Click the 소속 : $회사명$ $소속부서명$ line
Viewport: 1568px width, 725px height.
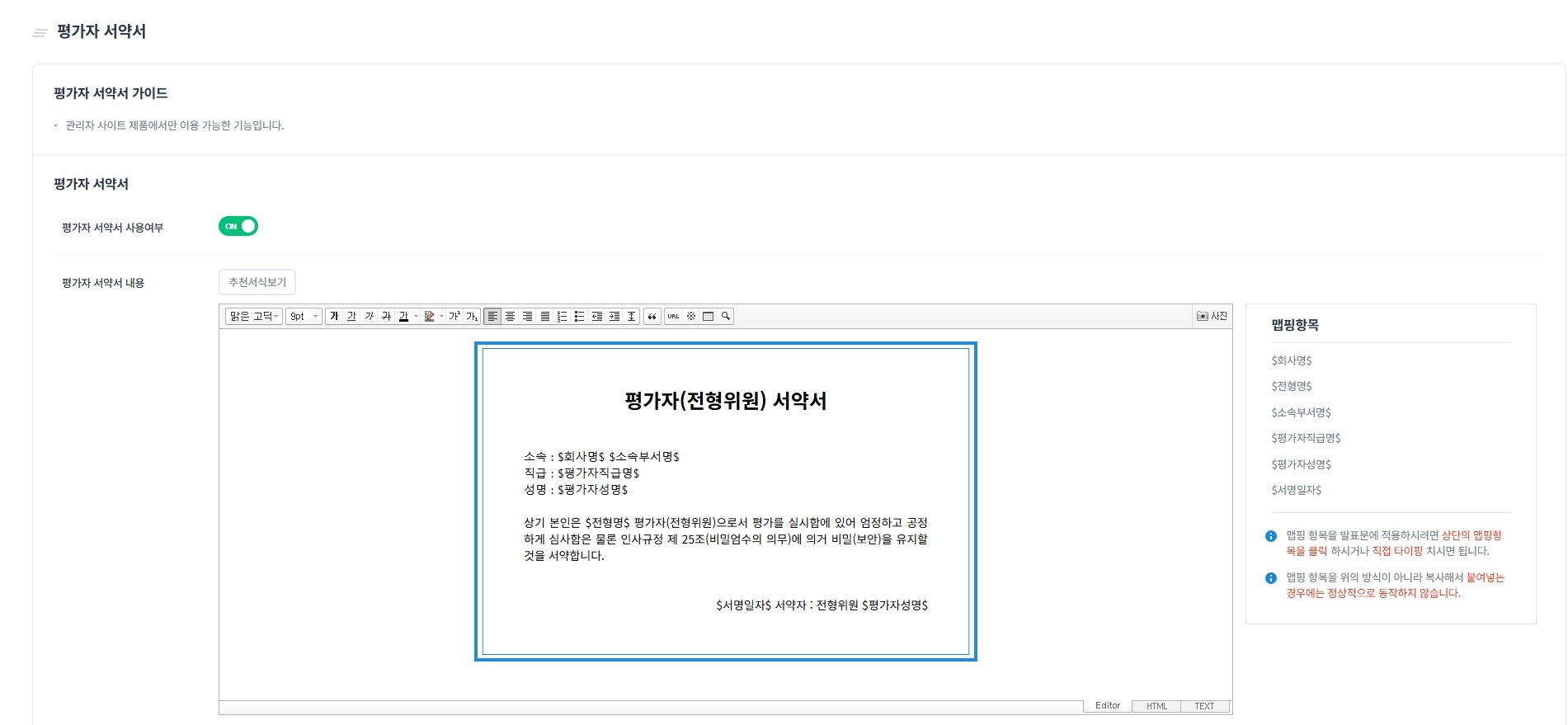pos(601,456)
